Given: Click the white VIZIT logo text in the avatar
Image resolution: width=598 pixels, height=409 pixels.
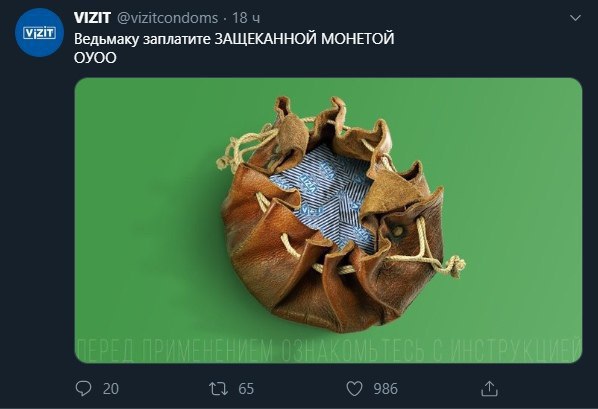Looking at the screenshot, I should [40, 33].
